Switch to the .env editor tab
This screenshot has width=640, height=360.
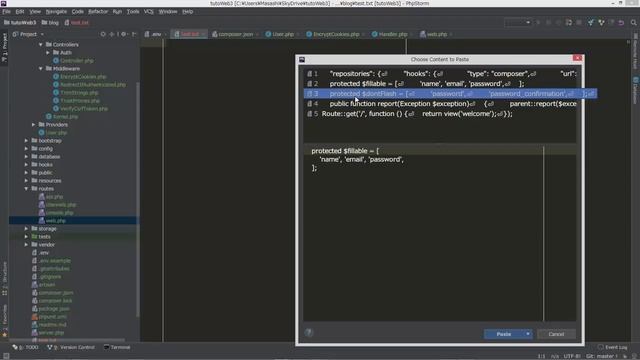[x=156, y=34]
